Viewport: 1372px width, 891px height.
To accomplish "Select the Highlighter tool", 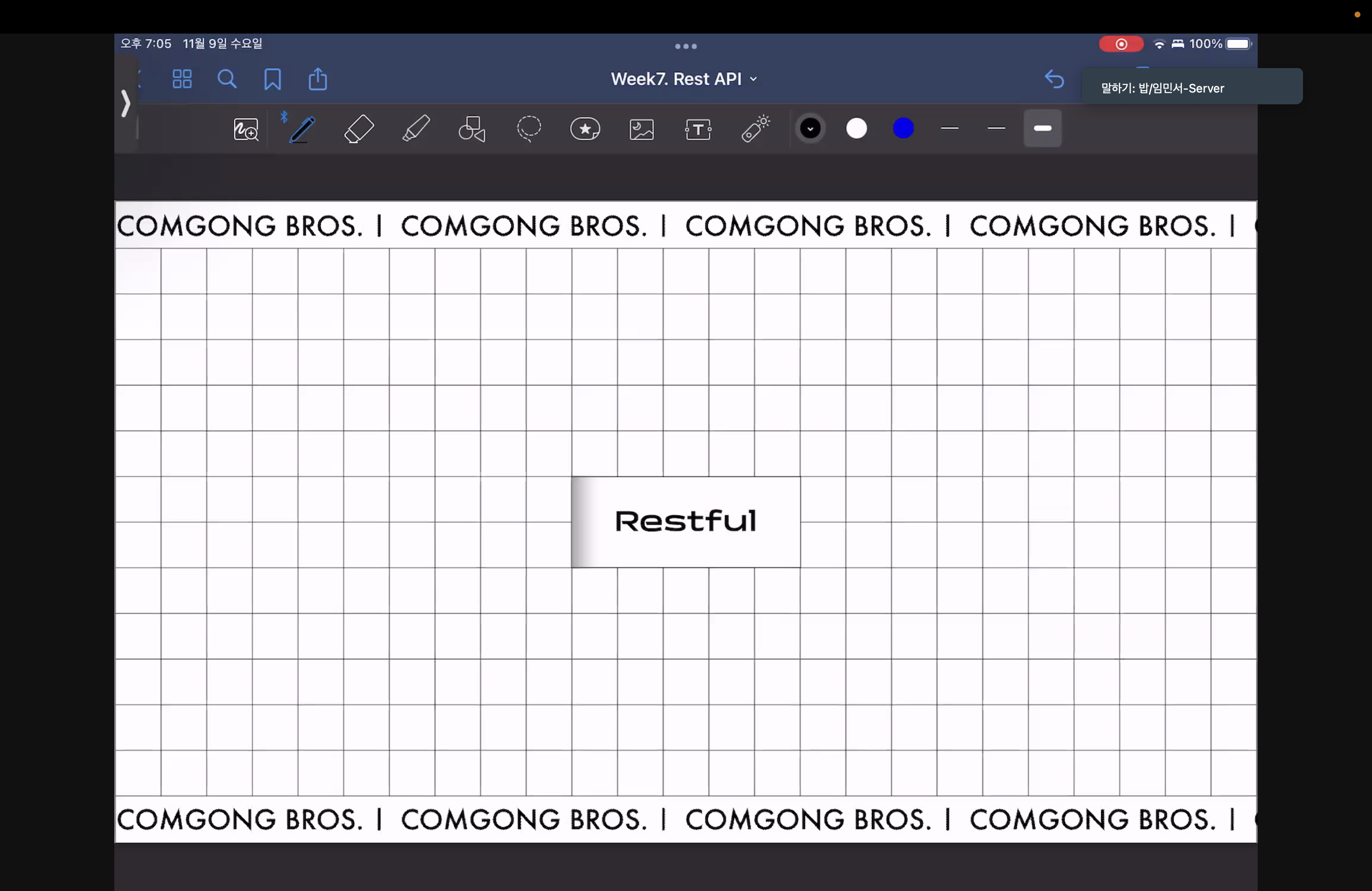I will (x=416, y=128).
